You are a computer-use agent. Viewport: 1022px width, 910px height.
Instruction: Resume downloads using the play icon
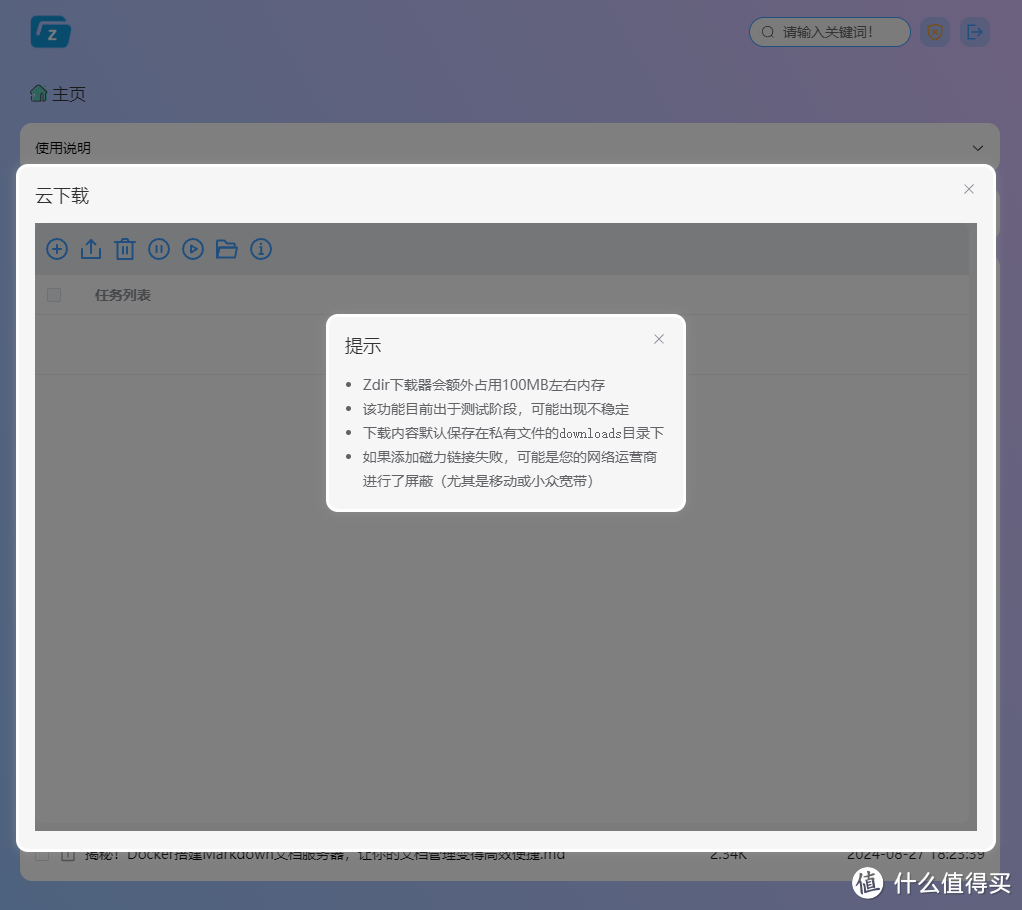pyautogui.click(x=193, y=249)
